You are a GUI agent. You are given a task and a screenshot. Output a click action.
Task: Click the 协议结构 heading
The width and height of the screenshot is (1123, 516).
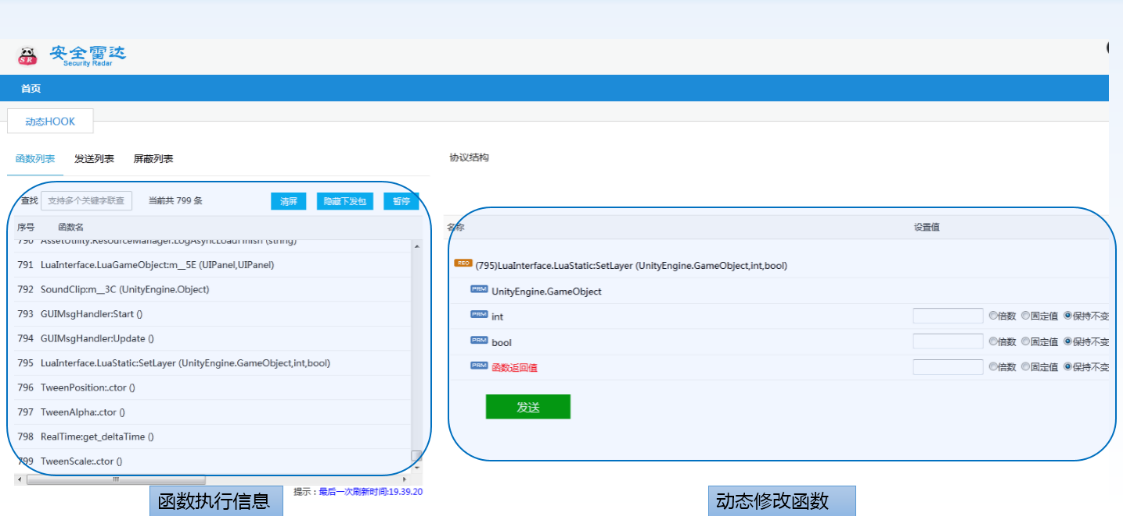[x=469, y=157]
